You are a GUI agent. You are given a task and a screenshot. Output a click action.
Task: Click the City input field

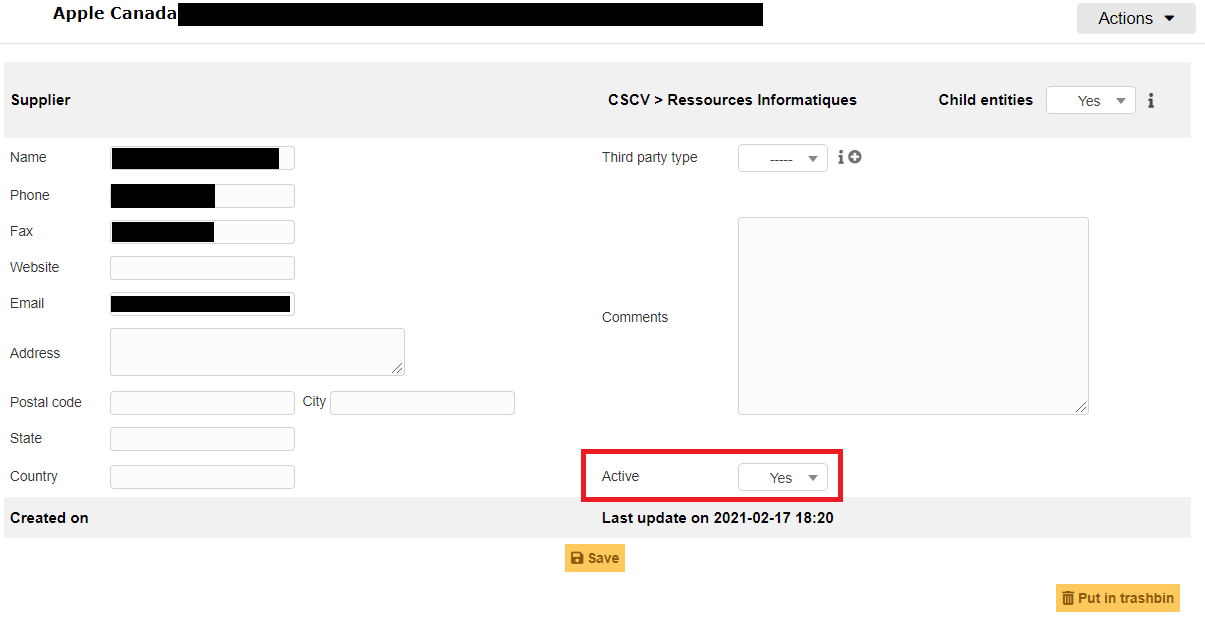[422, 403]
